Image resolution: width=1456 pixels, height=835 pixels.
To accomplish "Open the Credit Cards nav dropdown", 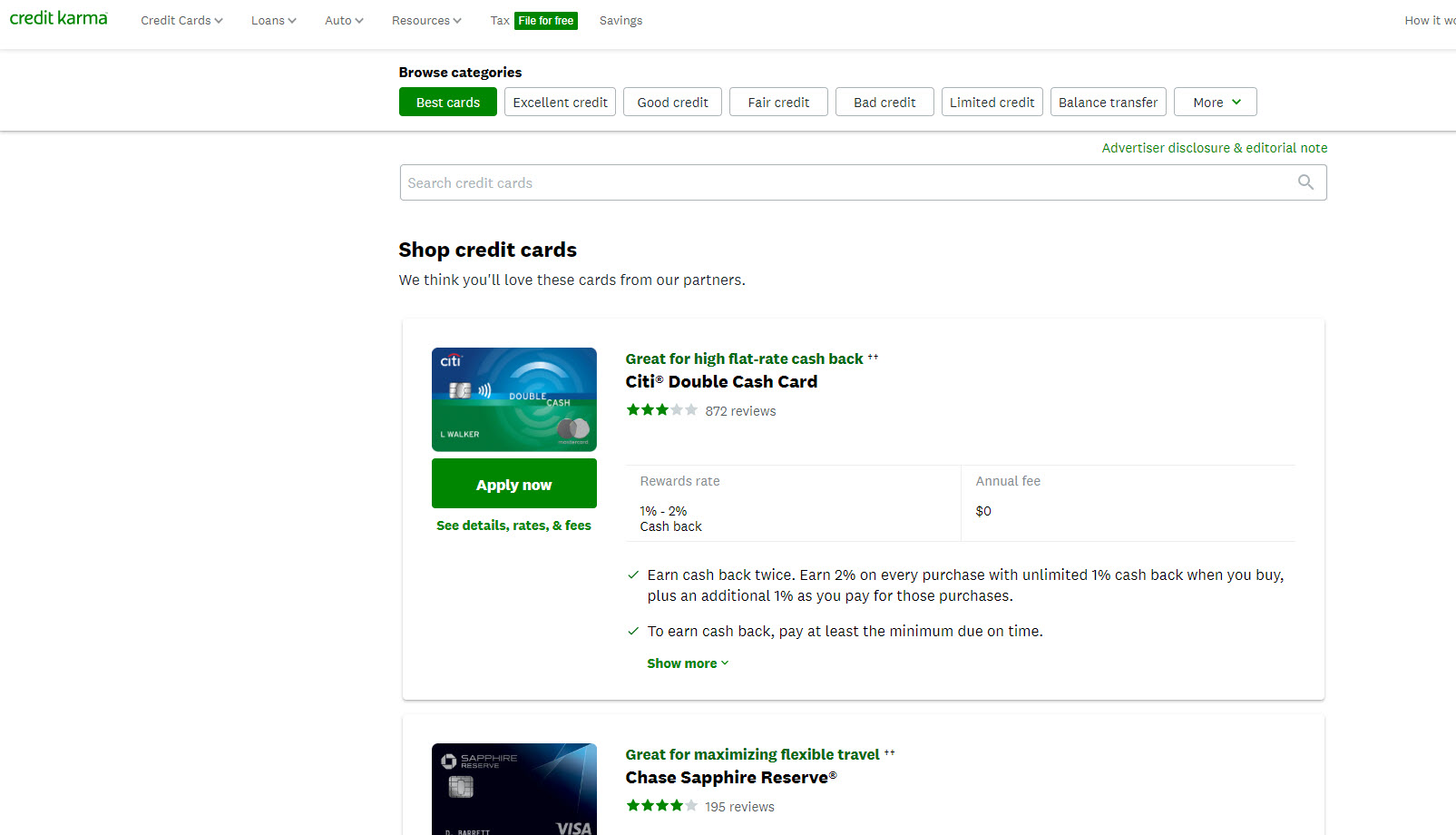I will [181, 21].
